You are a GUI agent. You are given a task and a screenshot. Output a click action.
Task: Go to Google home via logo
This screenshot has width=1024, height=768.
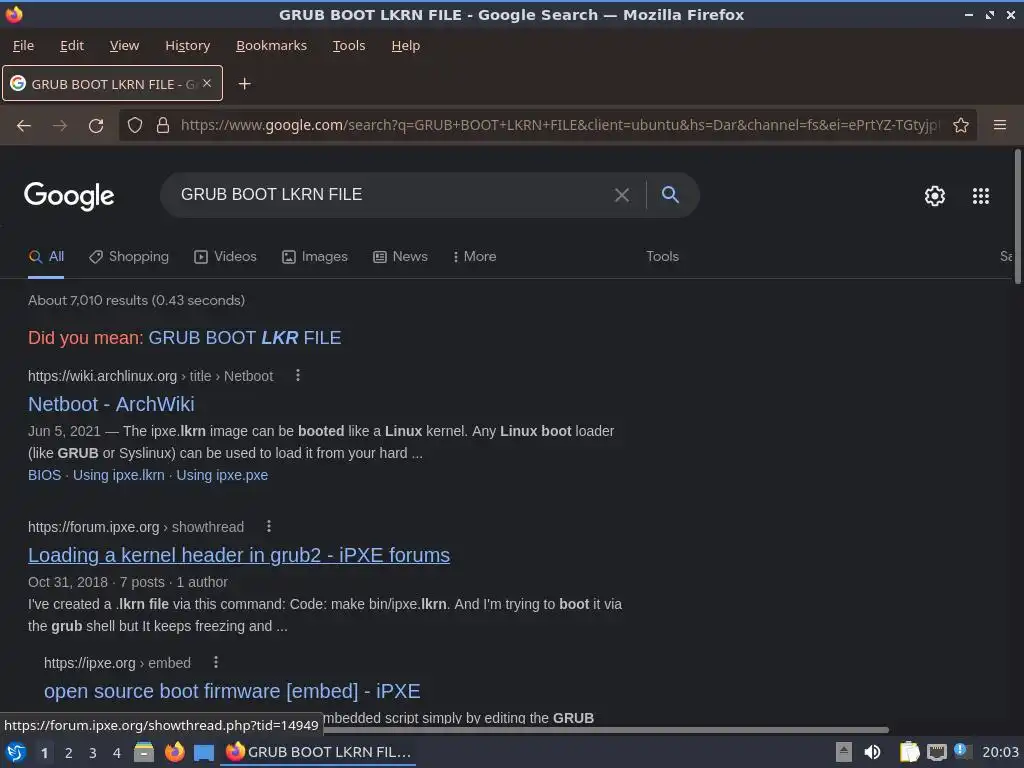pyautogui.click(x=69, y=195)
